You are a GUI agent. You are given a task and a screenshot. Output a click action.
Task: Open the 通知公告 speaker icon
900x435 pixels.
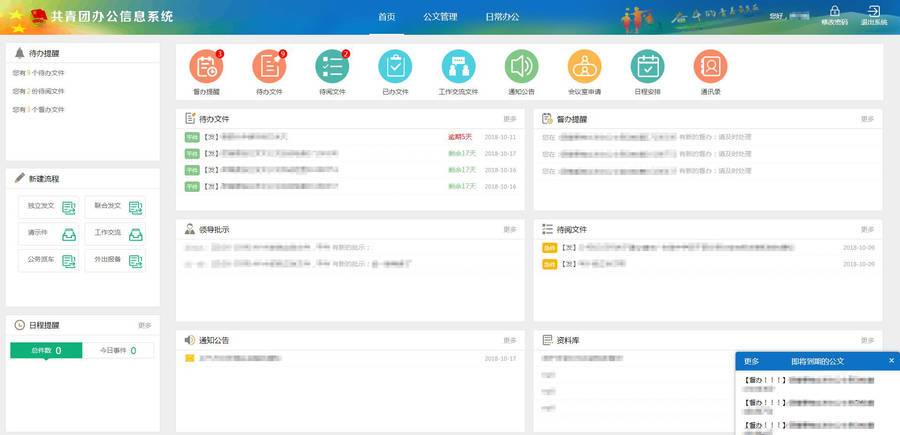click(521, 67)
